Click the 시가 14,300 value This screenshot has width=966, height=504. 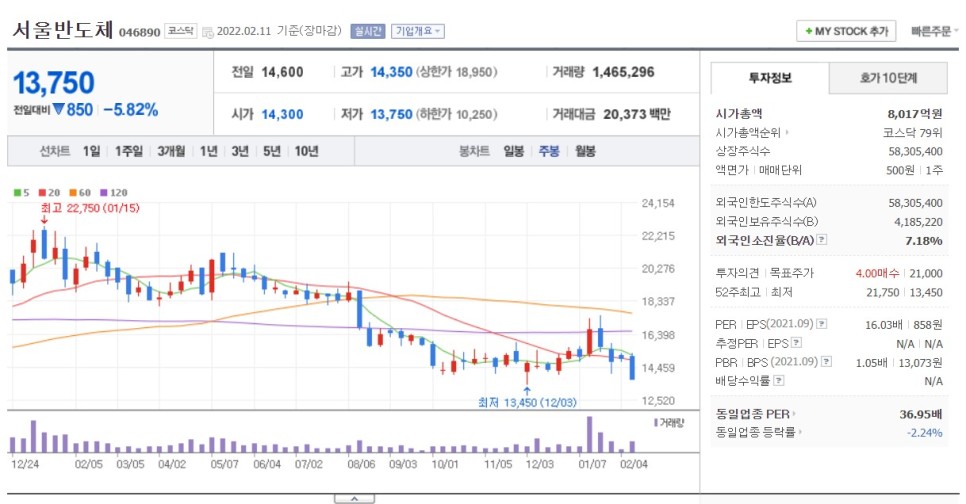point(282,114)
